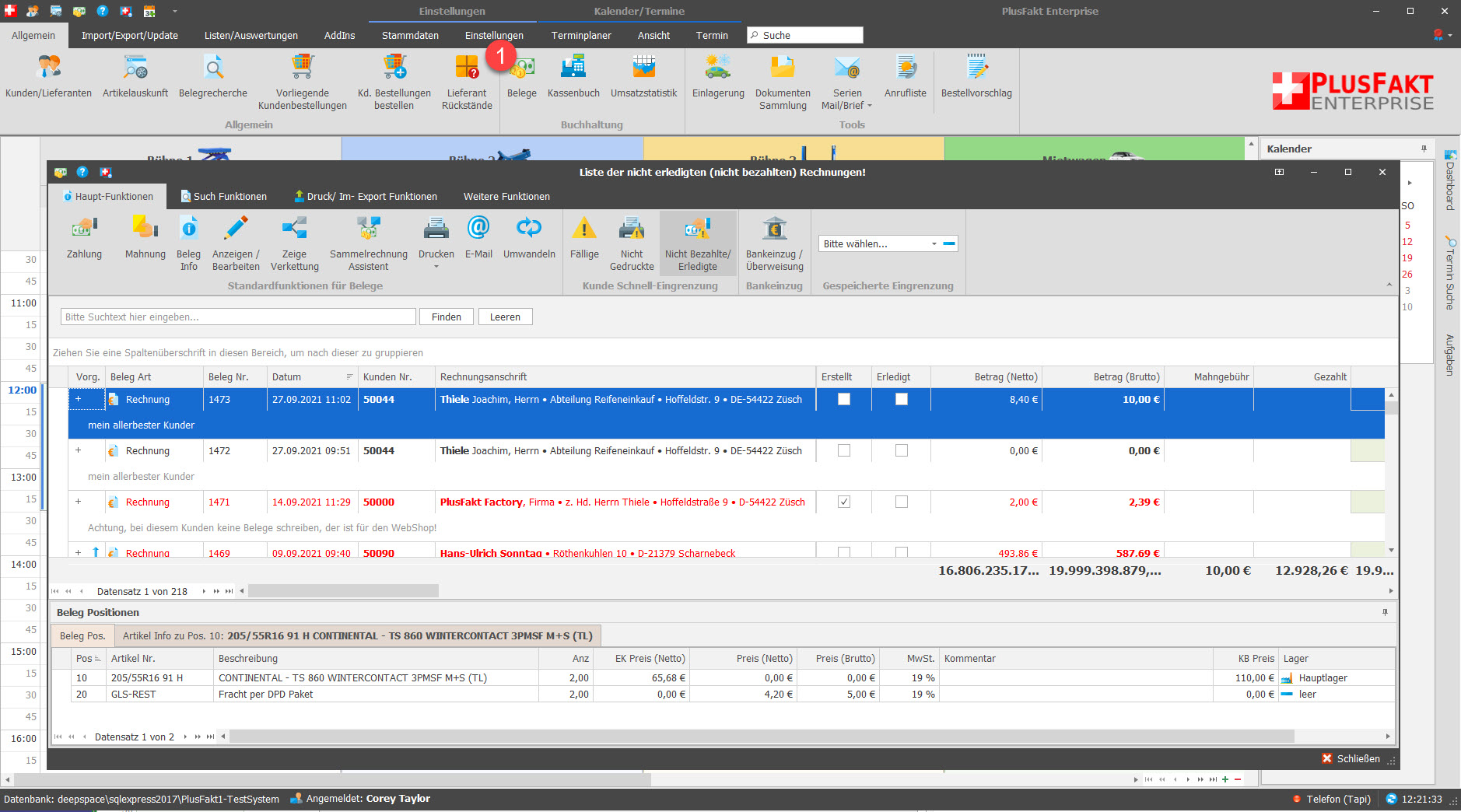The height and width of the screenshot is (812, 1461).
Task: Open Bankeinzug / Überweisung
Action: (x=775, y=243)
